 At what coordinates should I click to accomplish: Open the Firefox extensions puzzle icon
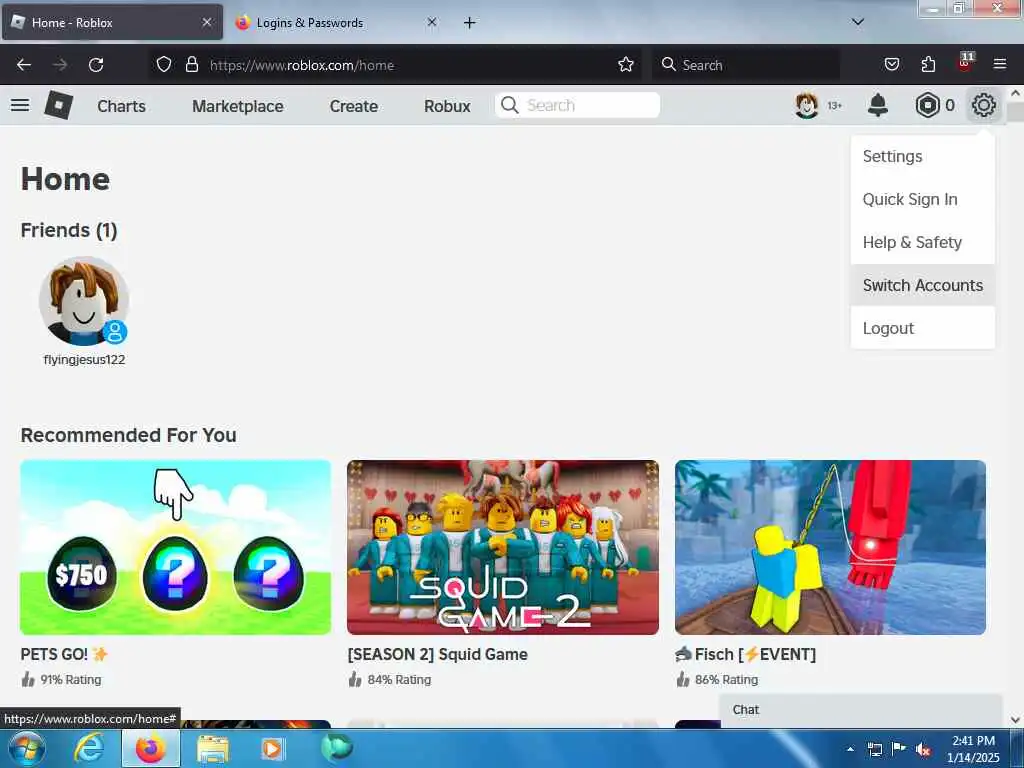[x=928, y=65]
